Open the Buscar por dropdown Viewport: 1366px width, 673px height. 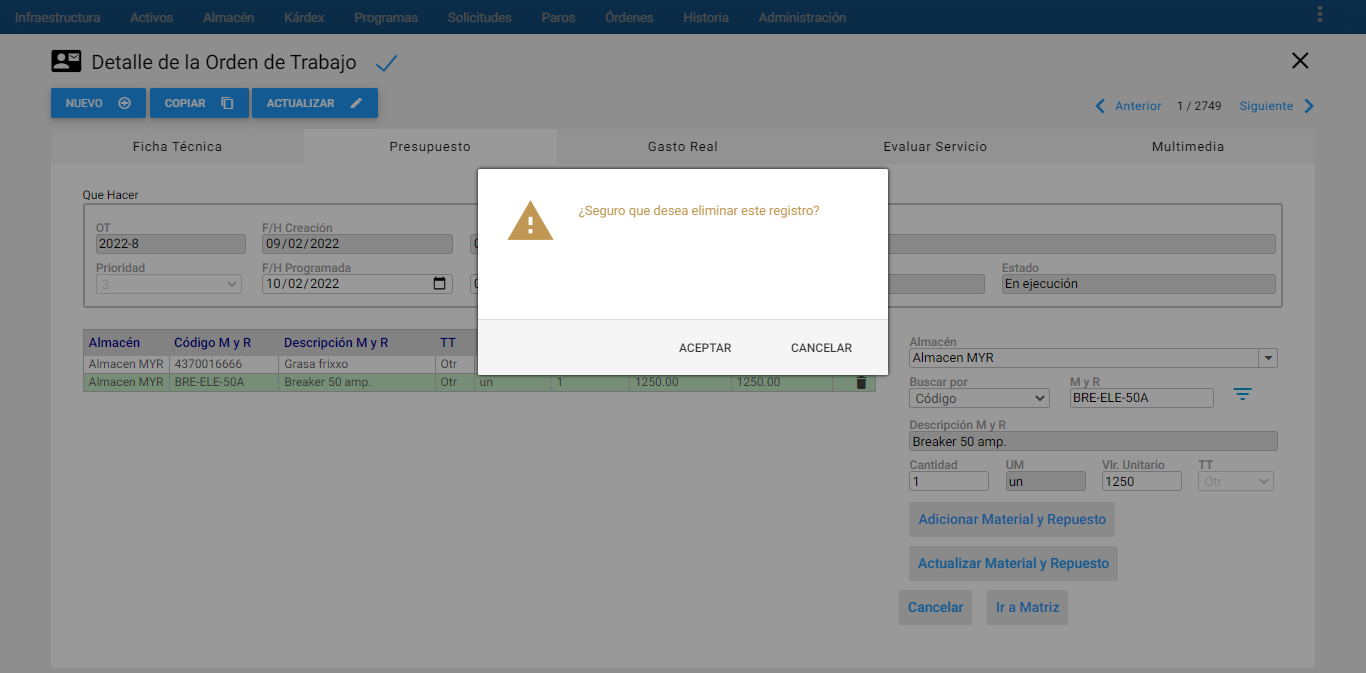pos(979,398)
